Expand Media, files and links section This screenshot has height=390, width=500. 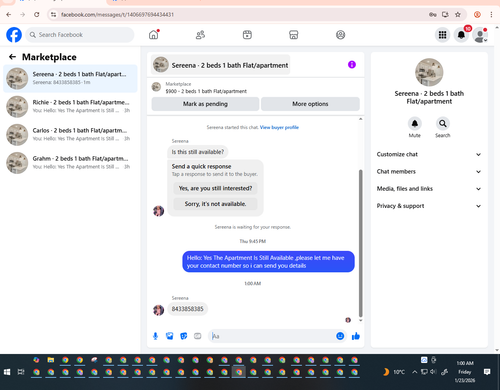pos(429,189)
